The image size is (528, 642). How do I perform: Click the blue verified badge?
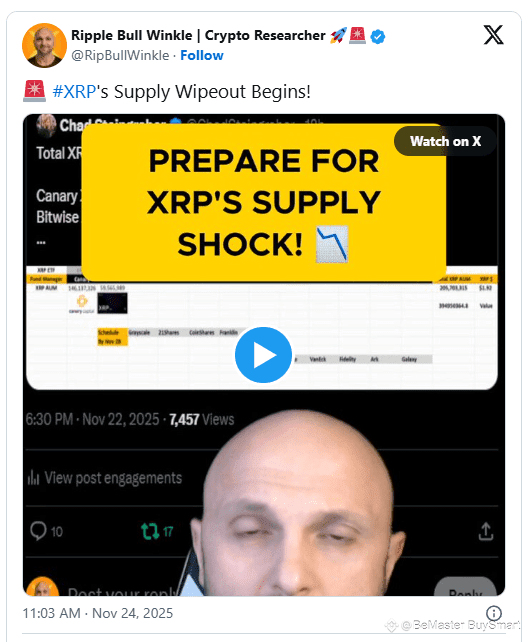click(x=377, y=36)
